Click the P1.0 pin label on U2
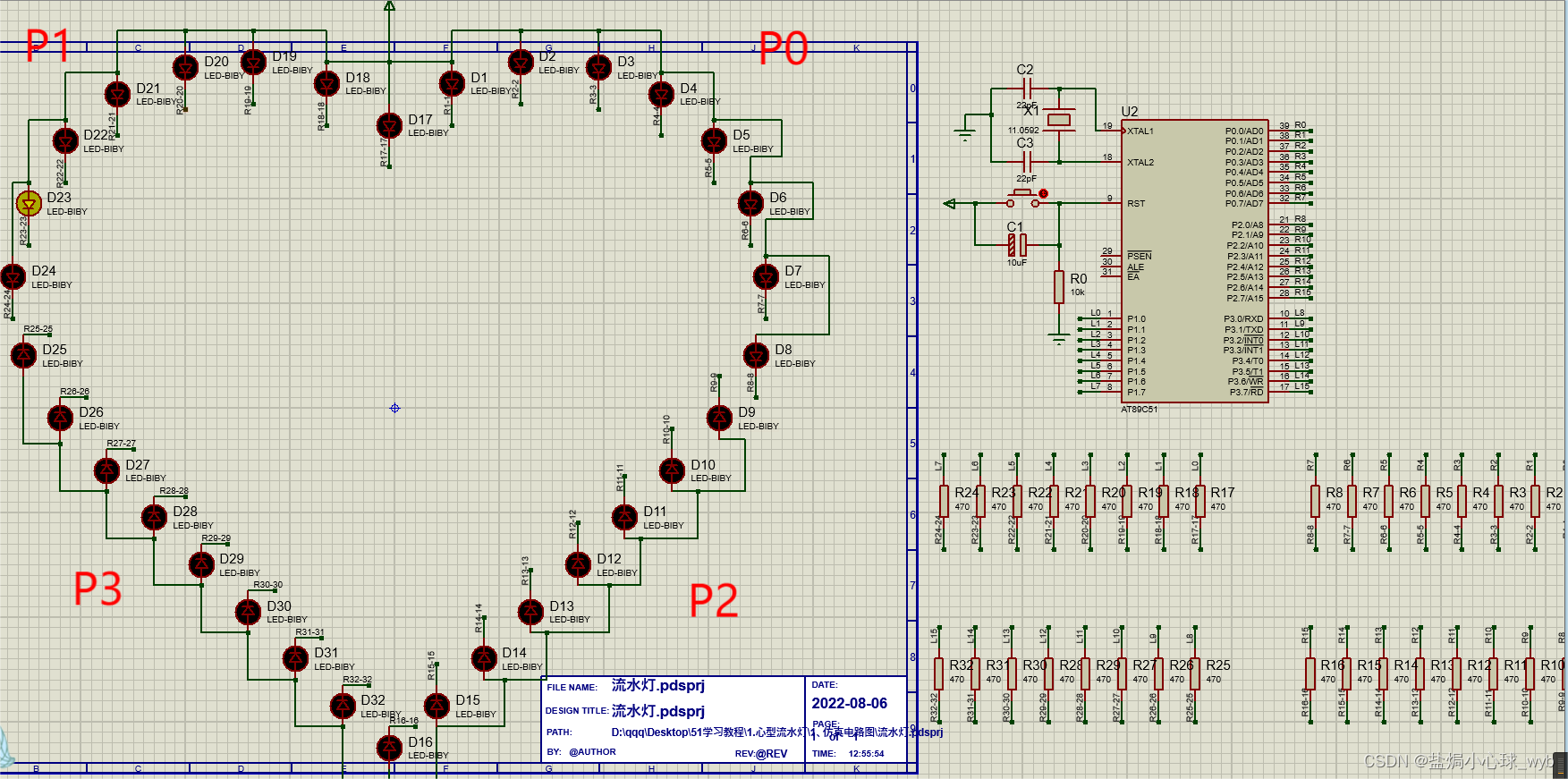1568x779 pixels. coord(1136,318)
